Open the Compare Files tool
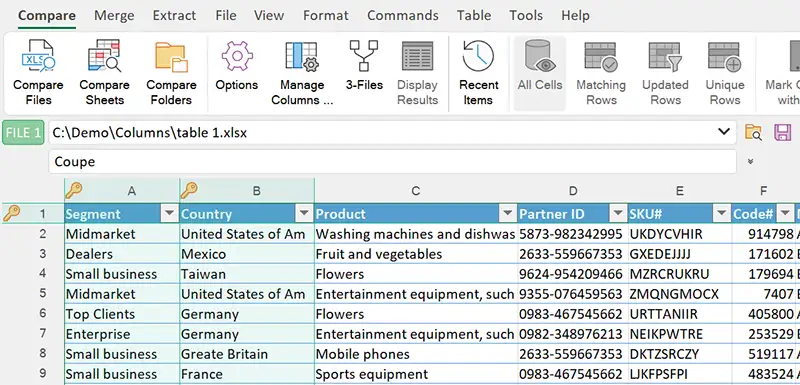The height and width of the screenshot is (385, 800). pos(38,72)
